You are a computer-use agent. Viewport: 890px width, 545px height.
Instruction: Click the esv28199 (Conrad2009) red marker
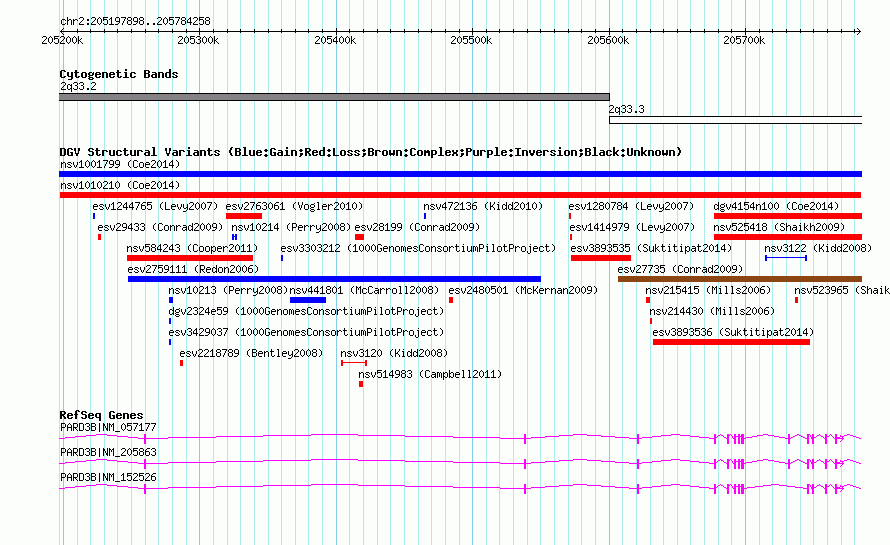[359, 237]
